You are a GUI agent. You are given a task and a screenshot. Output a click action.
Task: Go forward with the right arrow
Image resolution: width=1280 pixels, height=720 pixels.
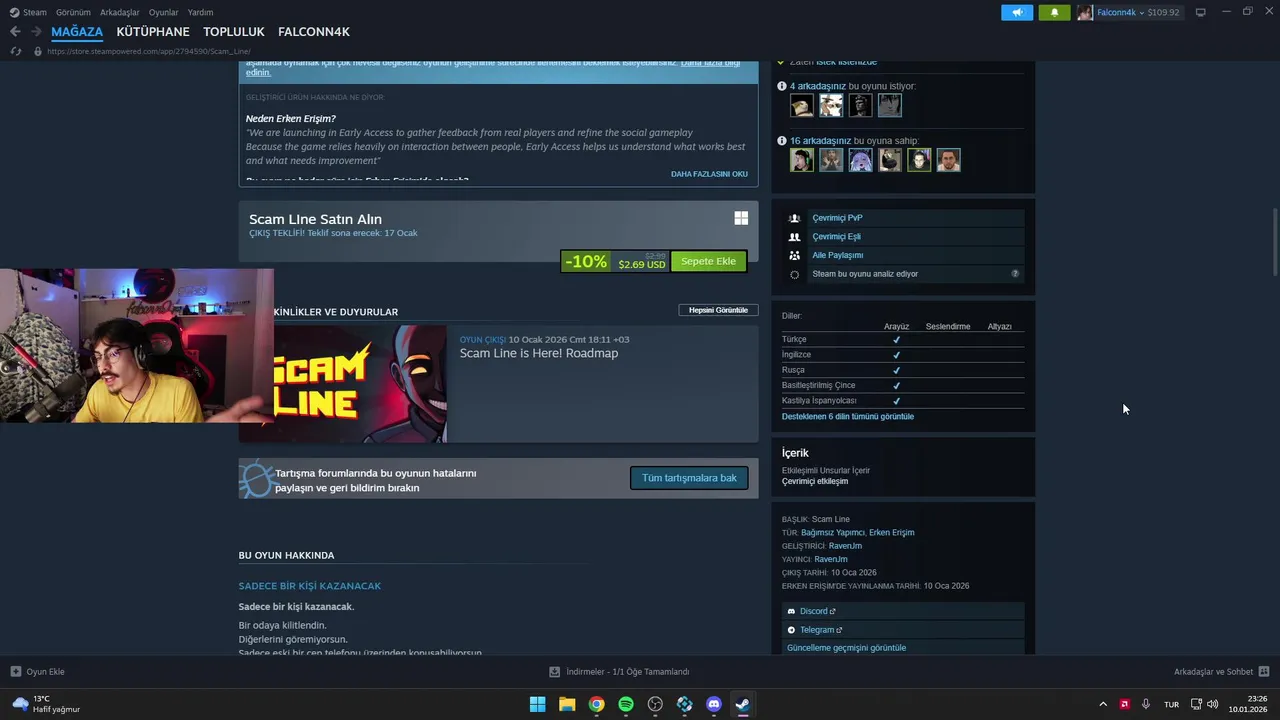36,32
